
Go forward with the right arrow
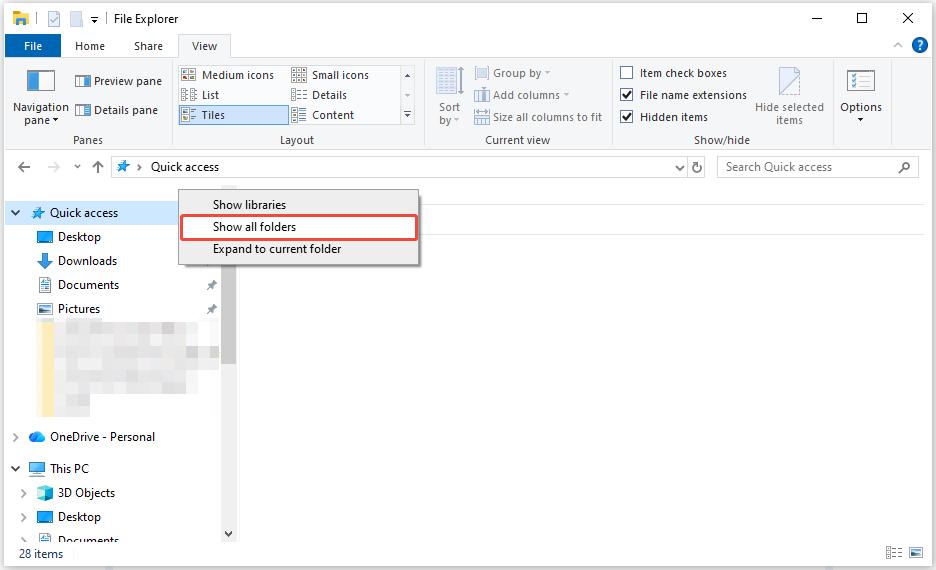[x=54, y=167]
